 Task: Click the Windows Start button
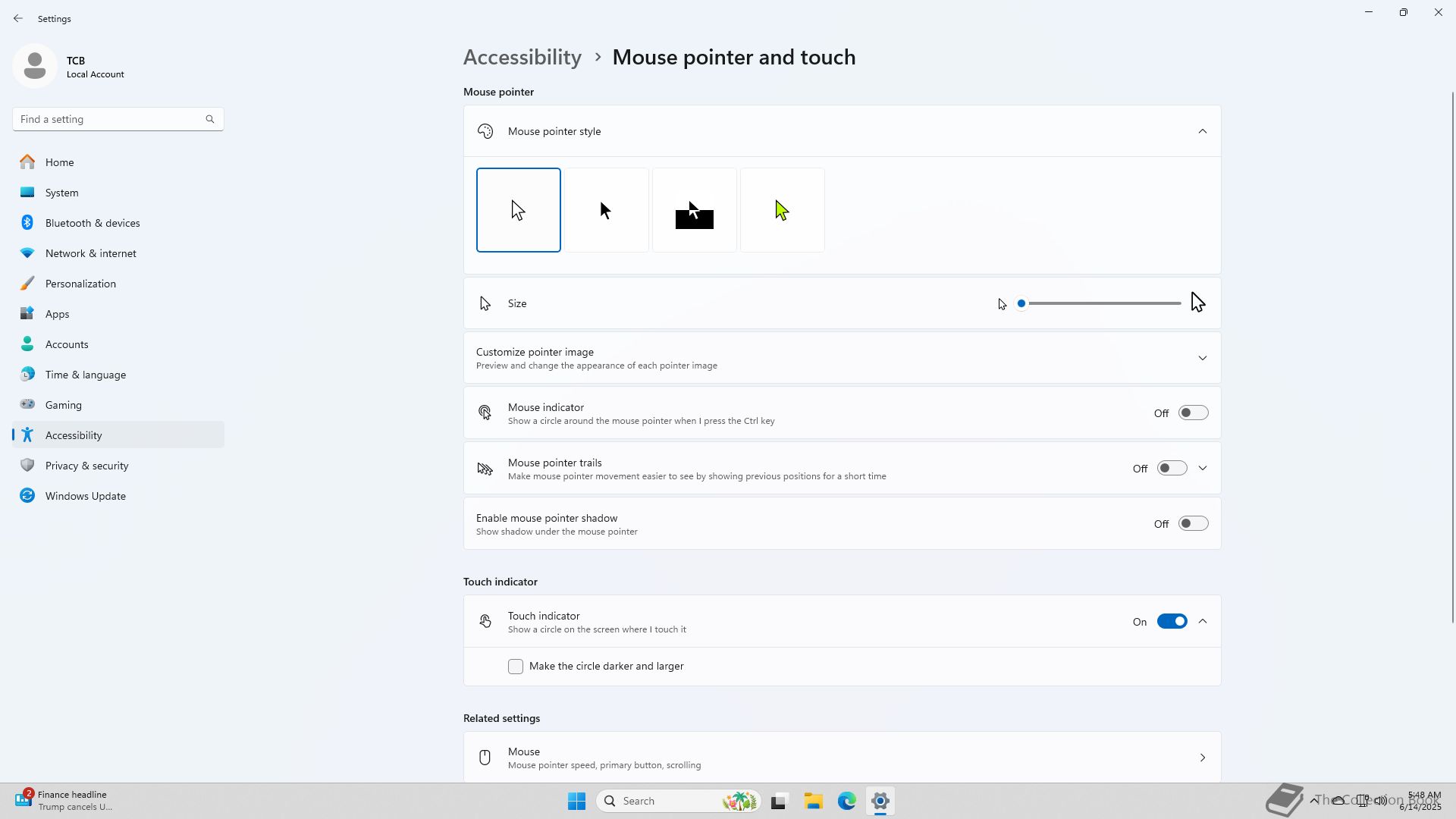point(576,801)
